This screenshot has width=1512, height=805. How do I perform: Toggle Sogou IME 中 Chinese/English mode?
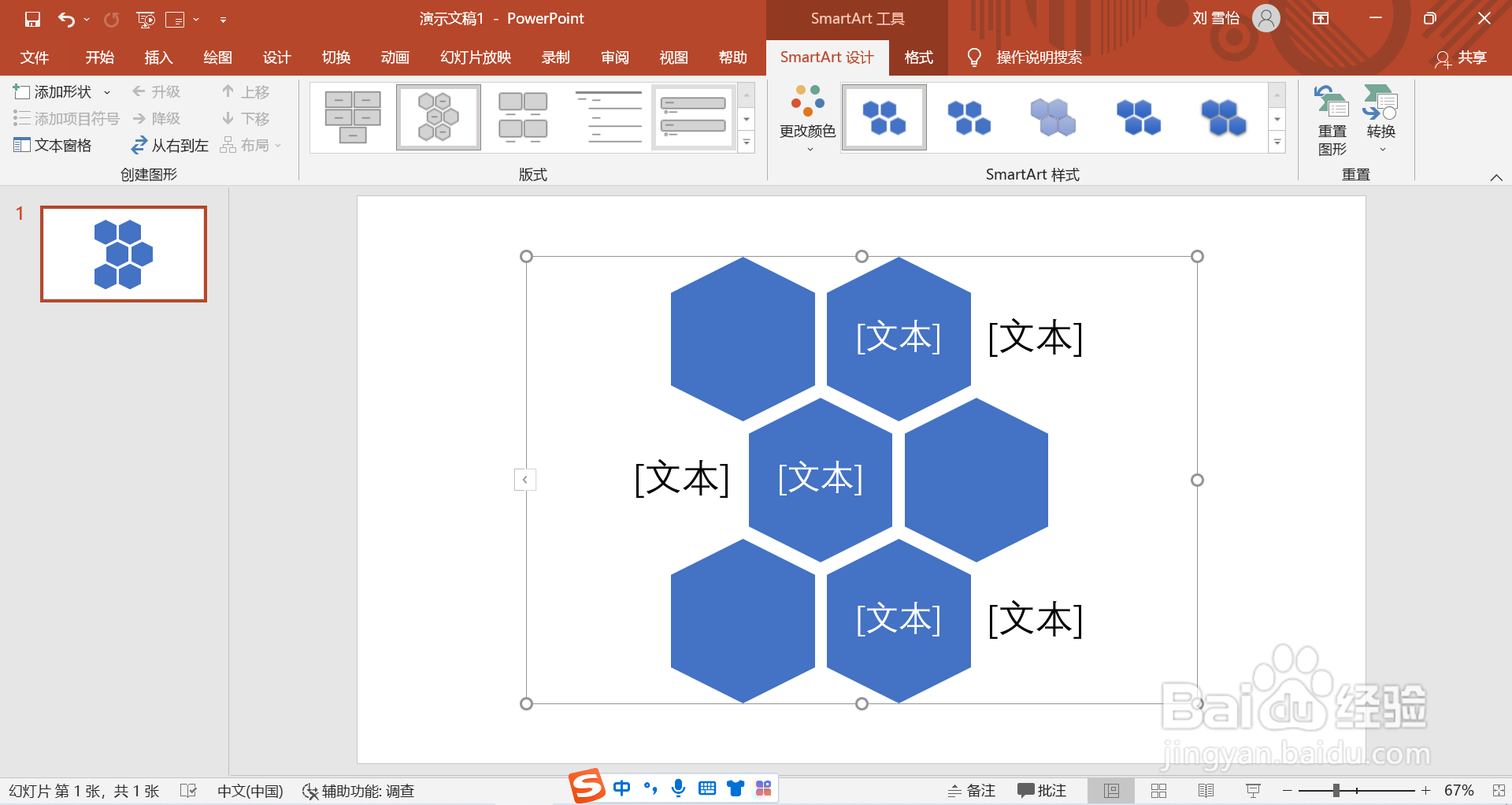(622, 788)
